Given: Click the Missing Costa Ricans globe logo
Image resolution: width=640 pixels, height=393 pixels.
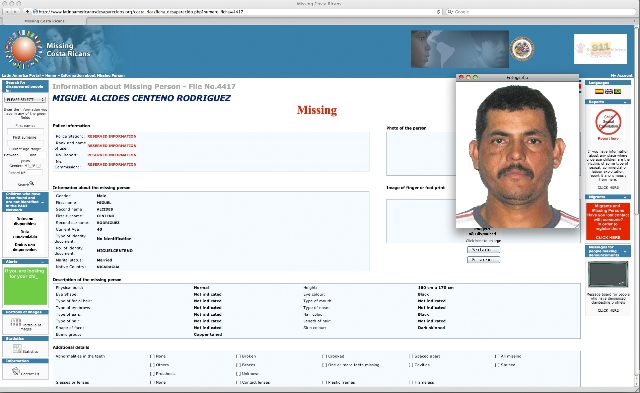Looking at the screenshot, I should pos(23,49).
